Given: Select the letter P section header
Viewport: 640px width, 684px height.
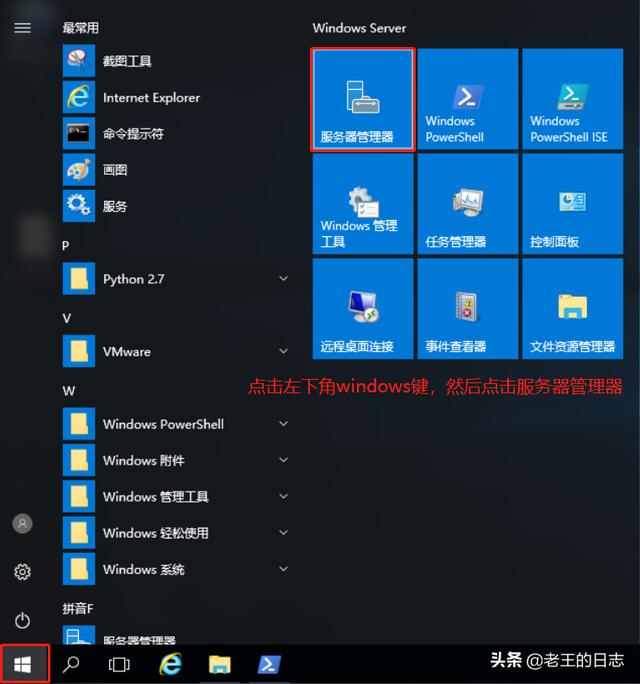Looking at the screenshot, I should (65, 246).
